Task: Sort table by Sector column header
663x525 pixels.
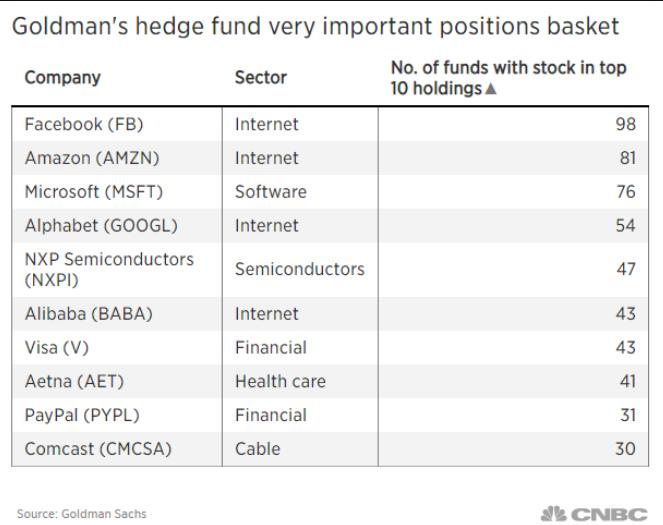Action: click(x=260, y=77)
